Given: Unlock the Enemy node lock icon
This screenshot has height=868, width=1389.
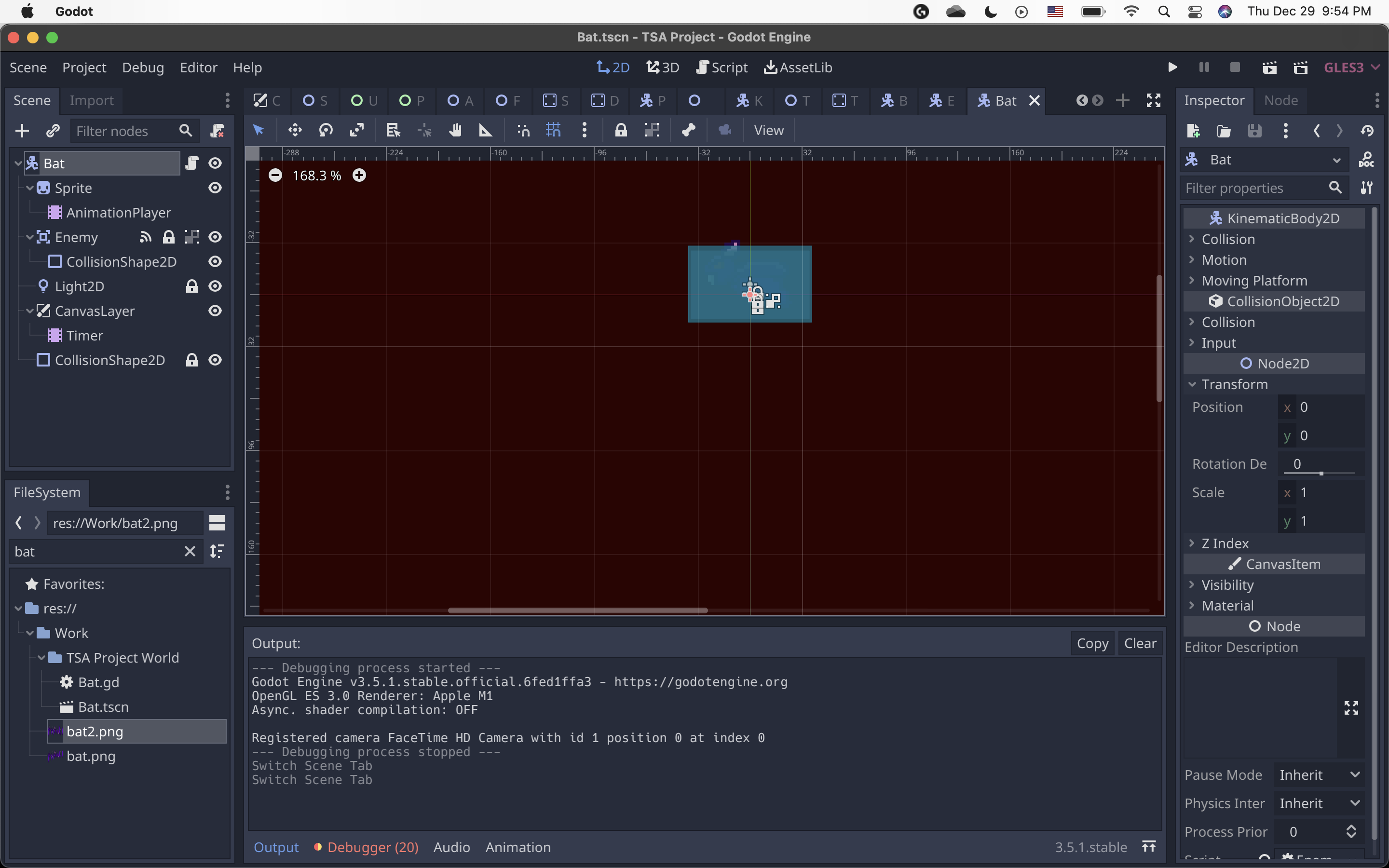Looking at the screenshot, I should click(168, 237).
